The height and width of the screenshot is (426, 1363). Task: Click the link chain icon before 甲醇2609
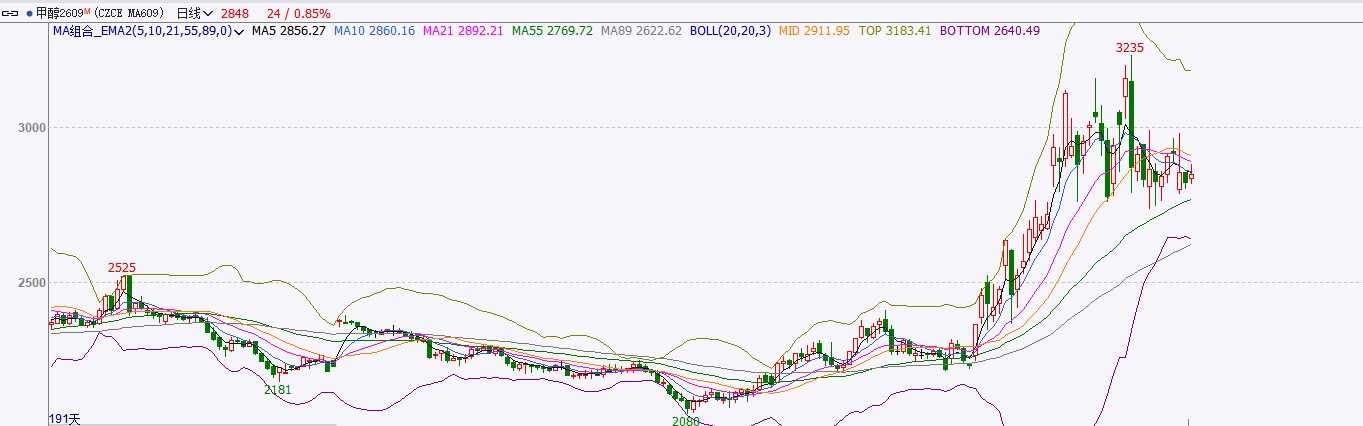coord(11,14)
